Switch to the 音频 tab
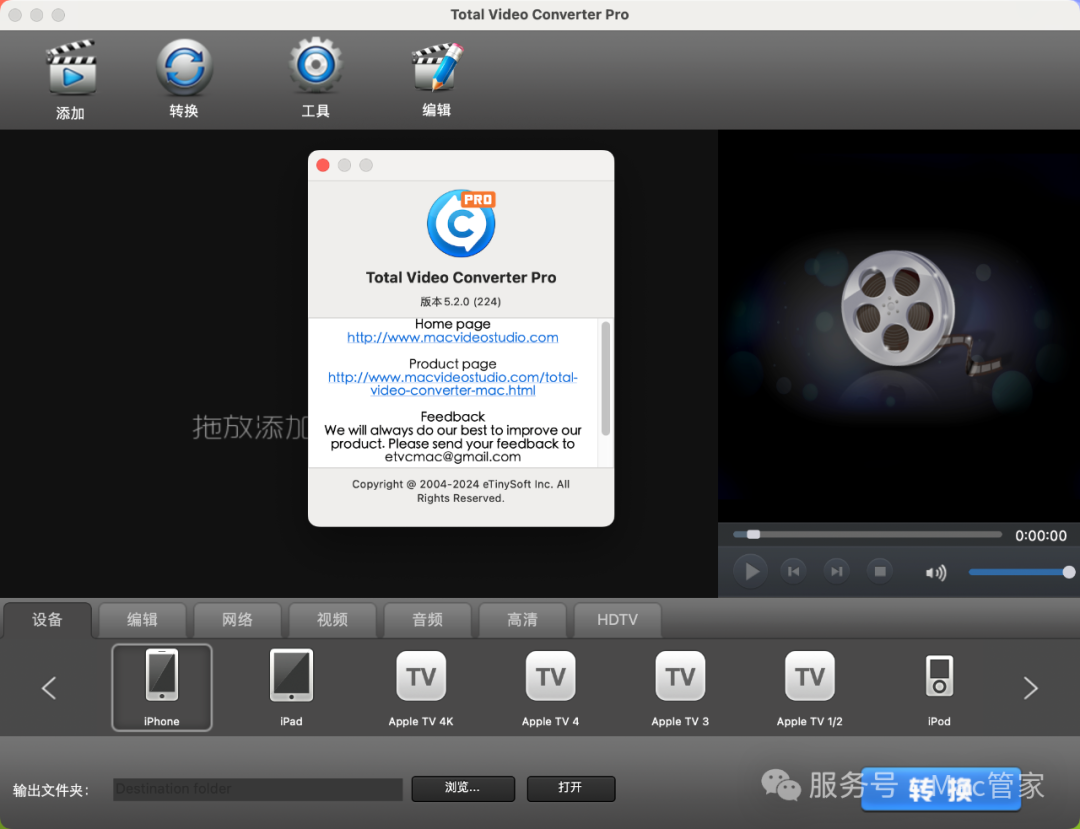The height and width of the screenshot is (829, 1080). pos(427,620)
